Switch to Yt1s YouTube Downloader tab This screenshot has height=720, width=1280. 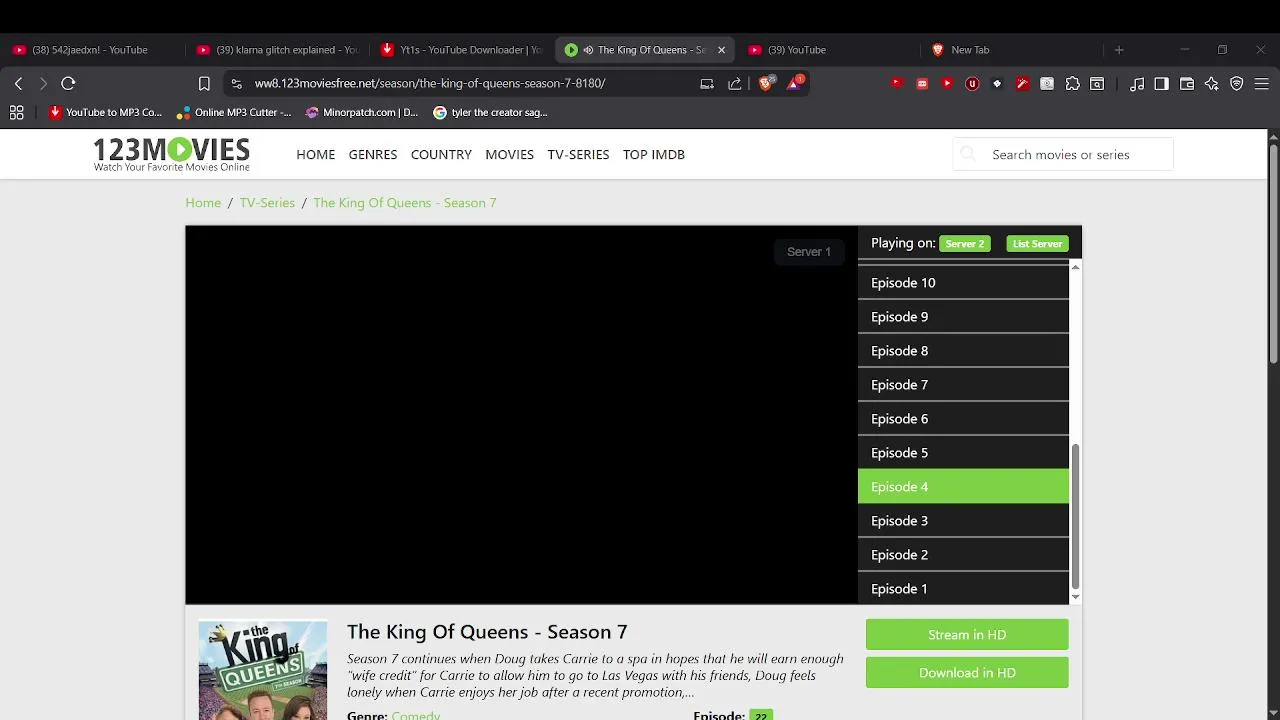(x=460, y=50)
